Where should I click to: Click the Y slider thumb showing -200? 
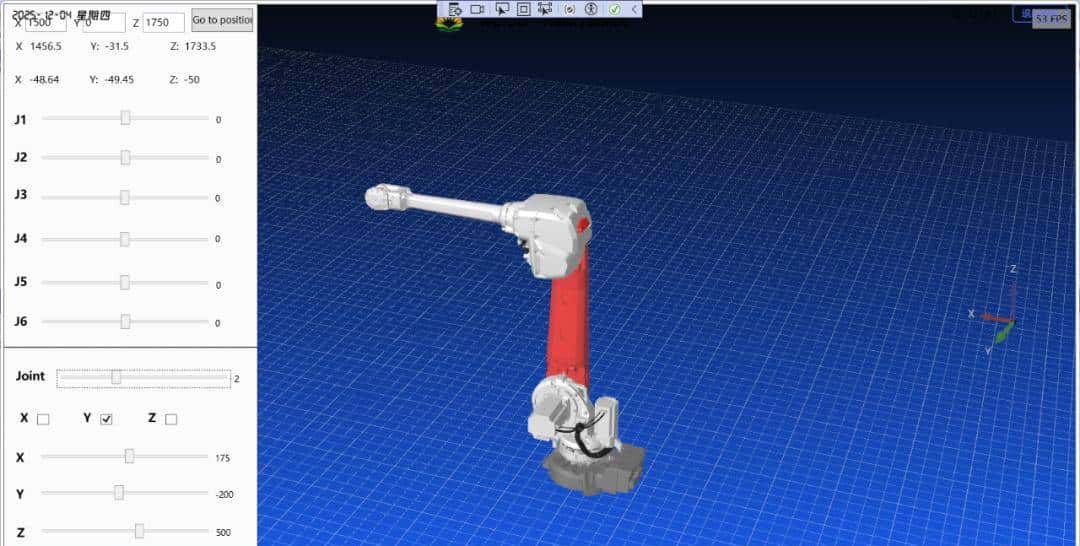119,492
